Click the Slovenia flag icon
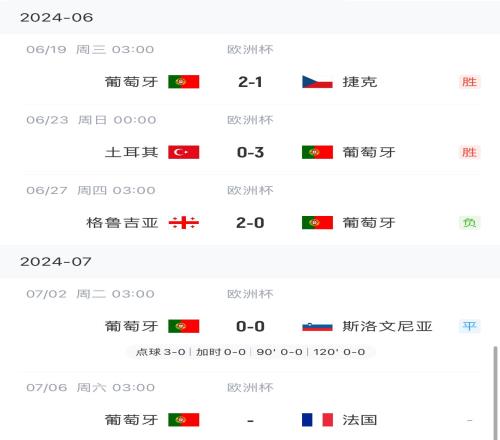 coord(317,326)
